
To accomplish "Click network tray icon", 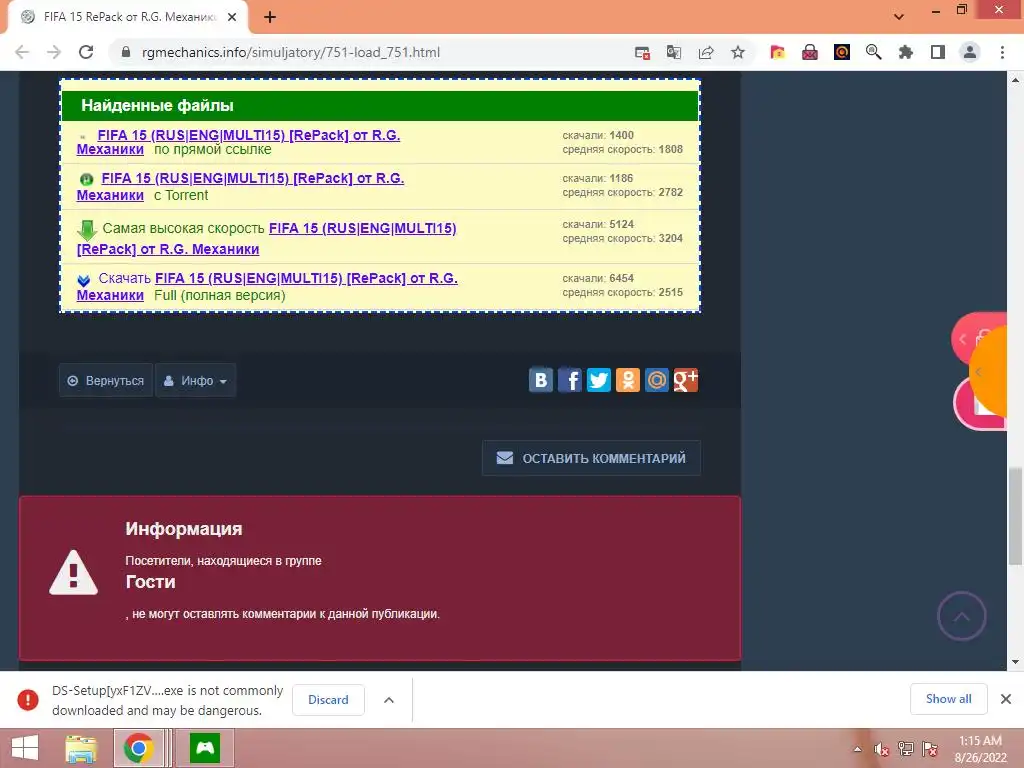I will [906, 749].
